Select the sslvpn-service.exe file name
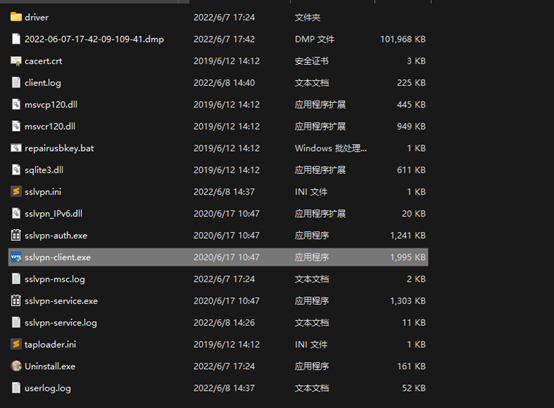Image resolution: width=554 pixels, height=408 pixels. 61,301
